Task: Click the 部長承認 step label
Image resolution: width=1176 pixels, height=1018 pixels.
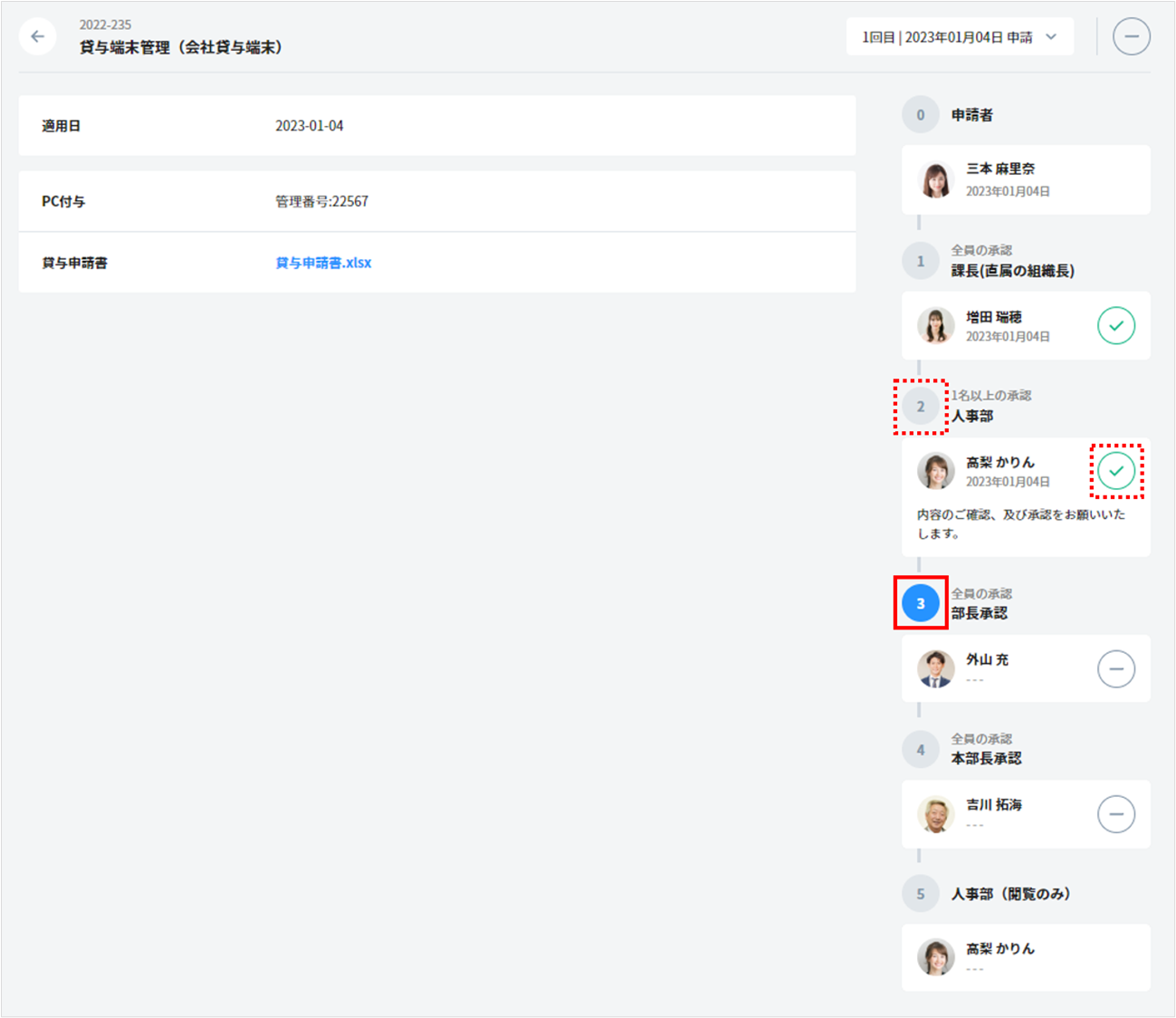Action: point(979,613)
